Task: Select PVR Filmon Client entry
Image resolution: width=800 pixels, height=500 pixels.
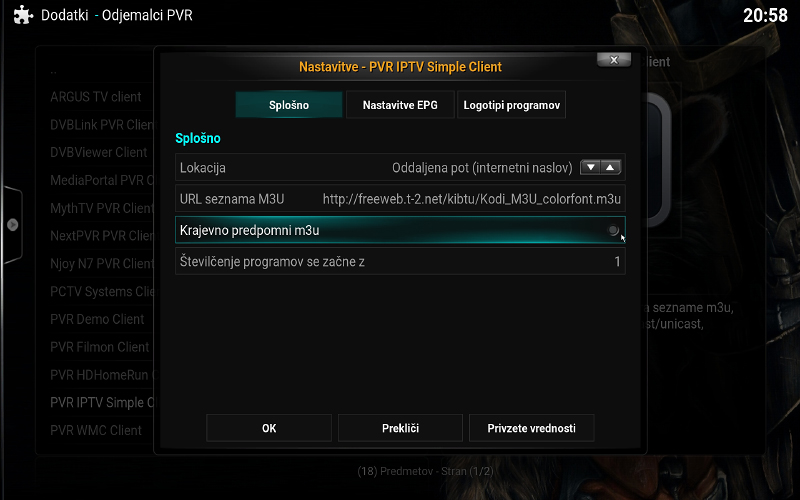Action: [99, 347]
